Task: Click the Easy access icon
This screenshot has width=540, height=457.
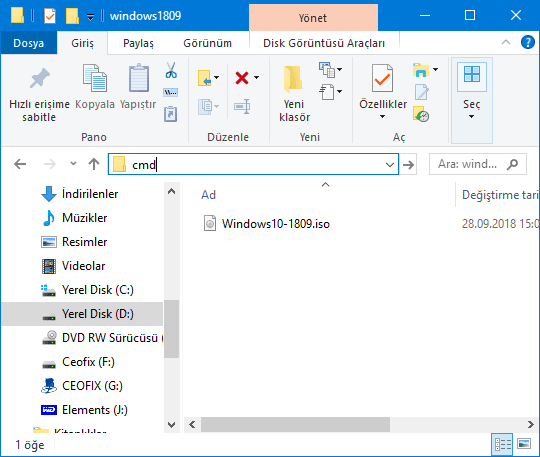Action: click(x=327, y=92)
